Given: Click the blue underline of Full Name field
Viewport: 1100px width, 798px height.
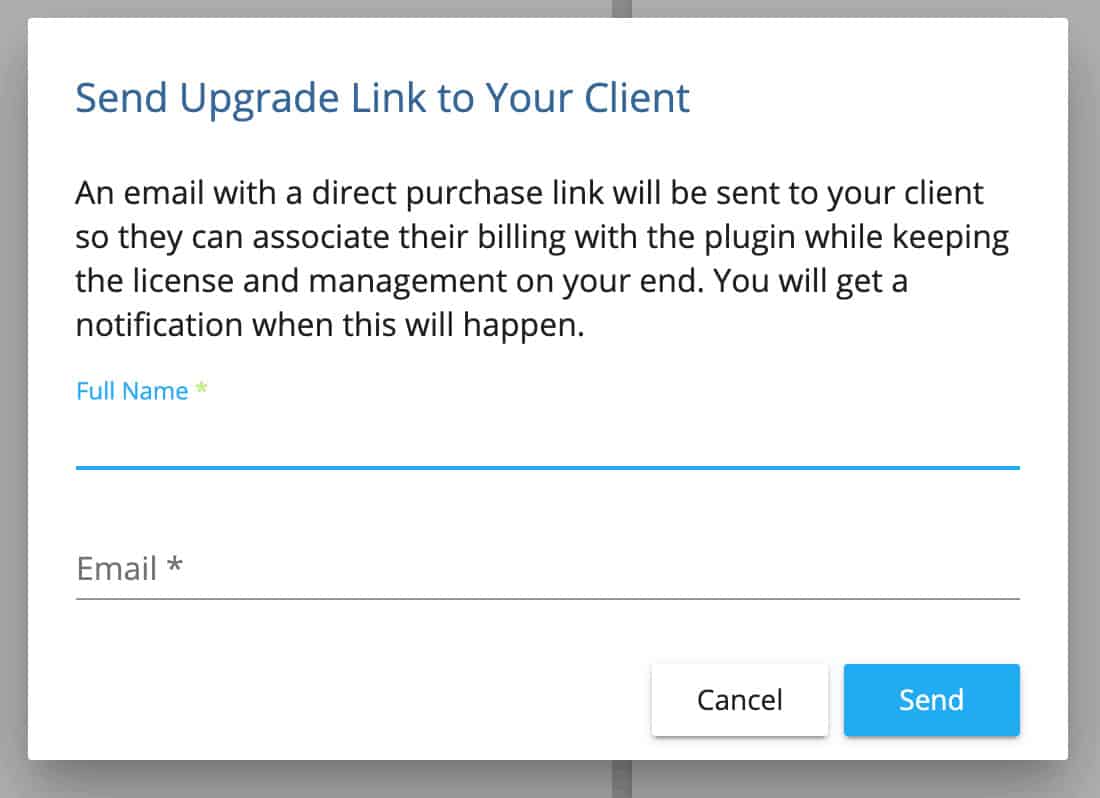Looking at the screenshot, I should [x=547, y=467].
